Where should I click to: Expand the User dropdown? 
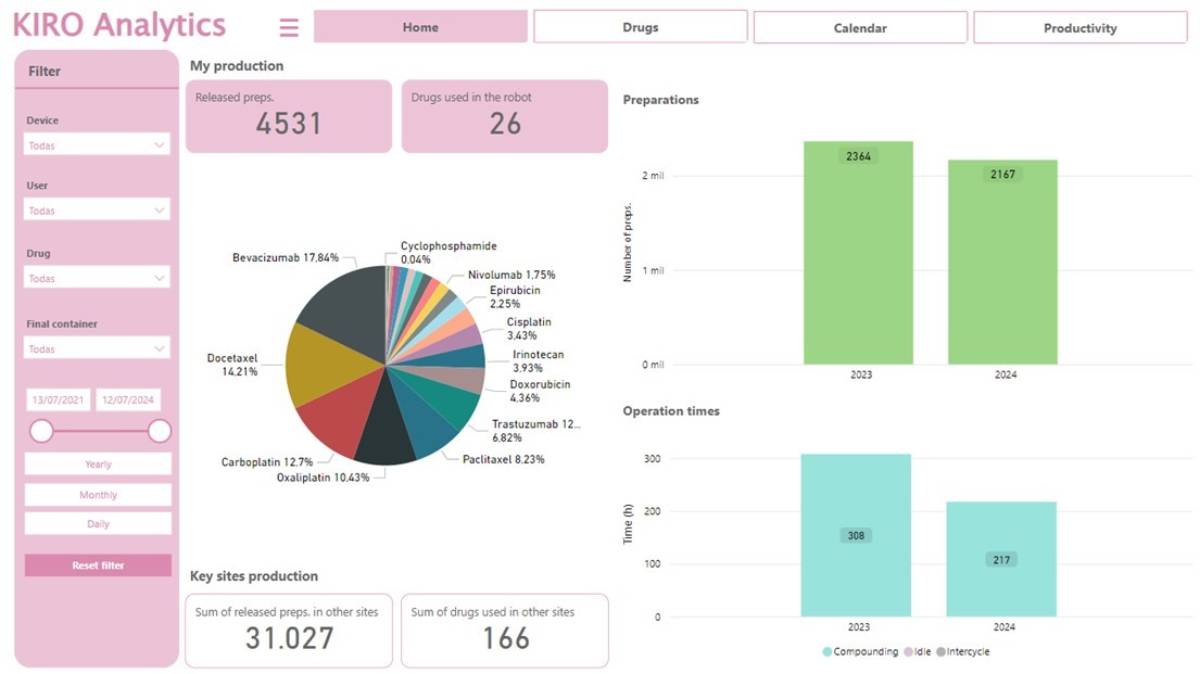point(97,210)
